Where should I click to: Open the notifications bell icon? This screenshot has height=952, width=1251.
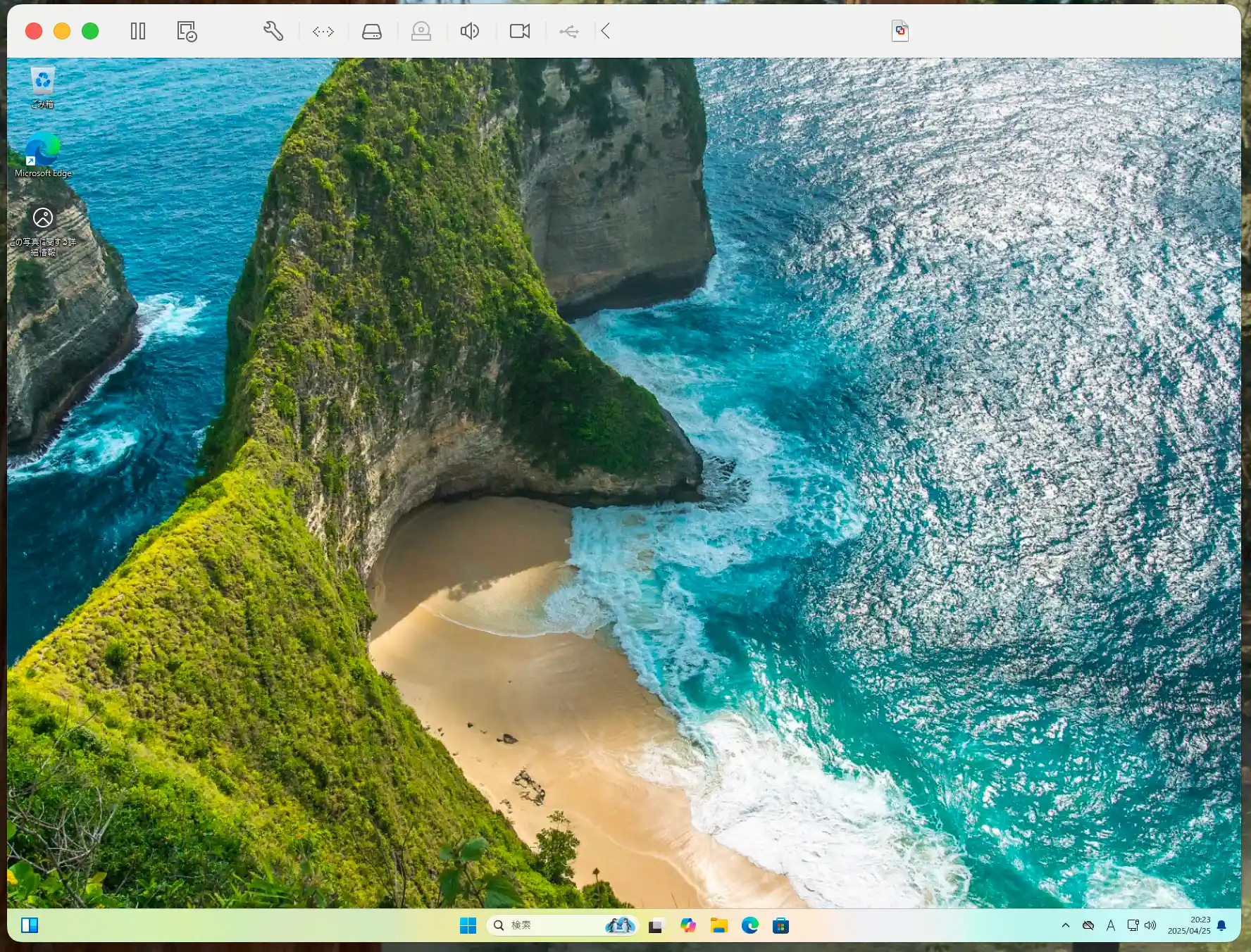point(1222,925)
